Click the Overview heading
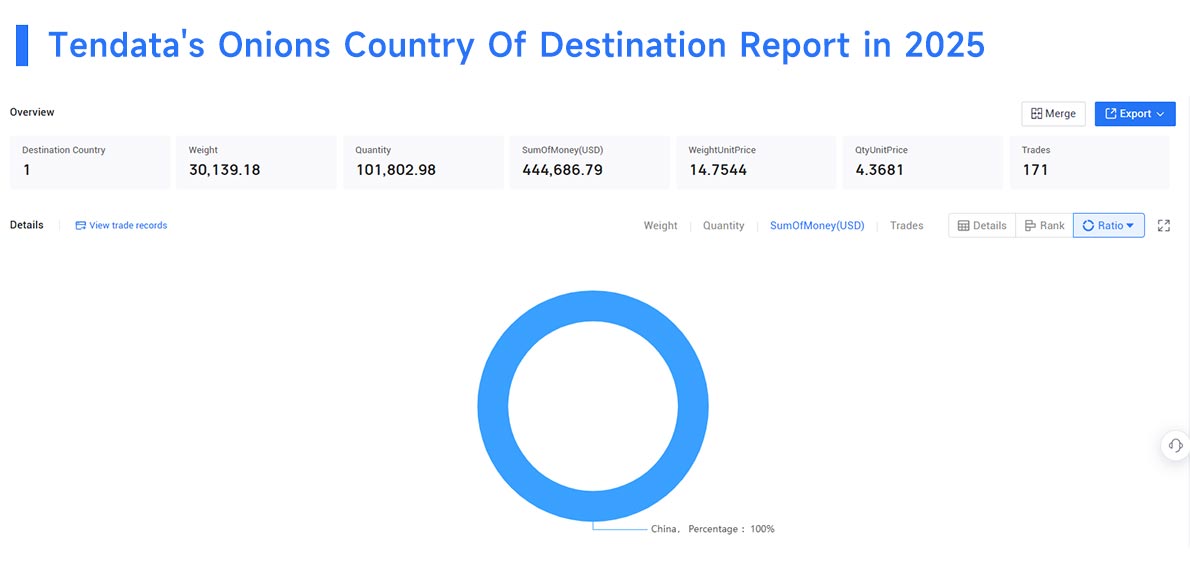 [x=32, y=112]
